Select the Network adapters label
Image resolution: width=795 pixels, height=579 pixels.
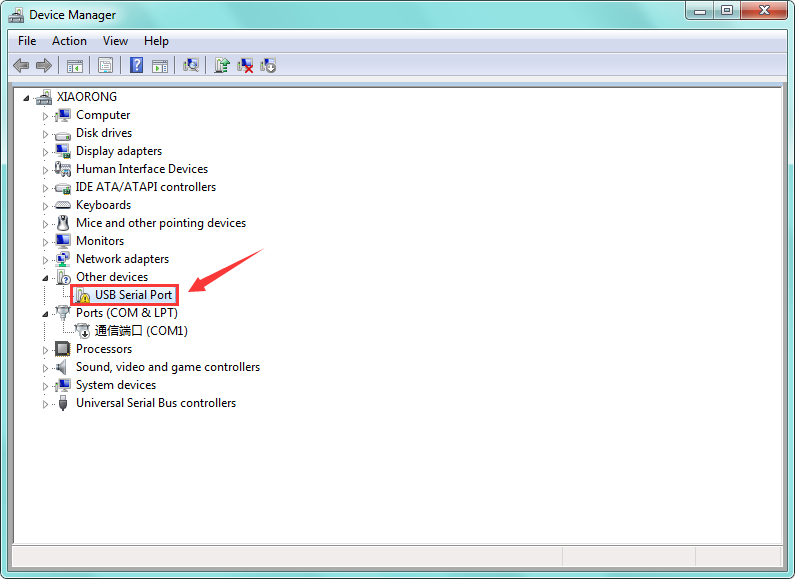122,259
